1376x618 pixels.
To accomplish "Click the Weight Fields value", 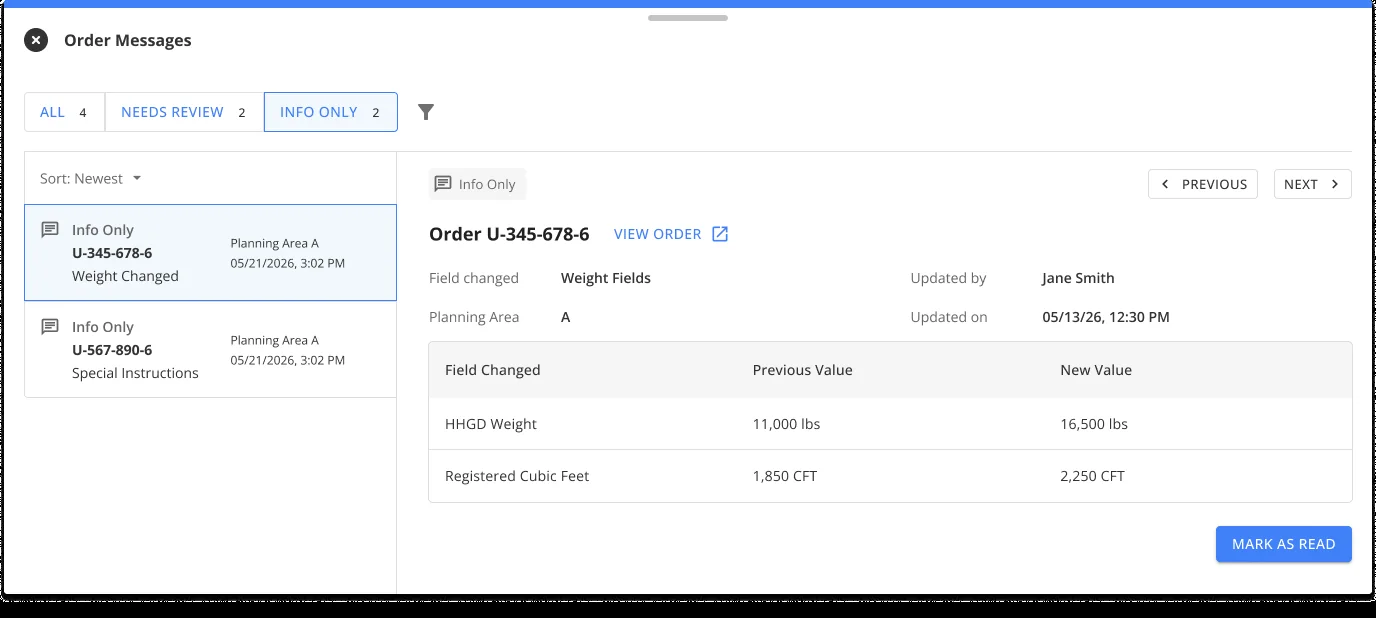I will (x=606, y=278).
